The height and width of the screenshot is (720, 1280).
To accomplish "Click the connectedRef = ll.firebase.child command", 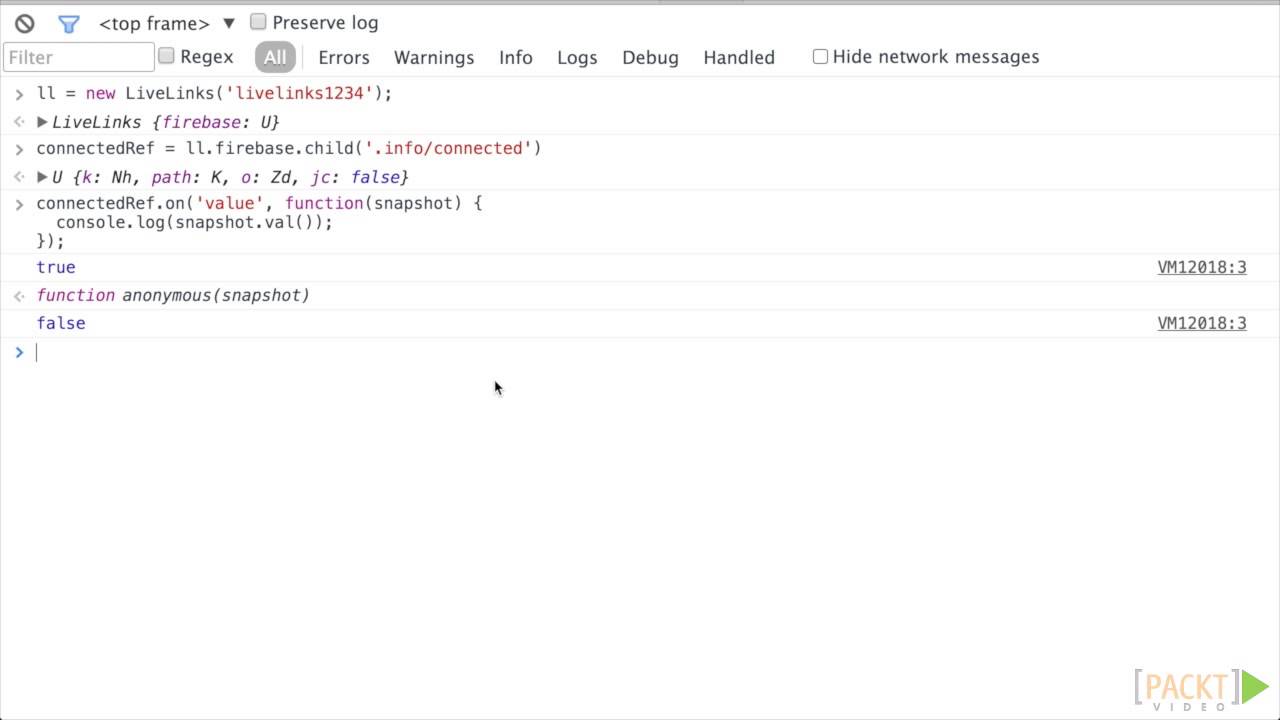I will pyautogui.click(x=289, y=148).
